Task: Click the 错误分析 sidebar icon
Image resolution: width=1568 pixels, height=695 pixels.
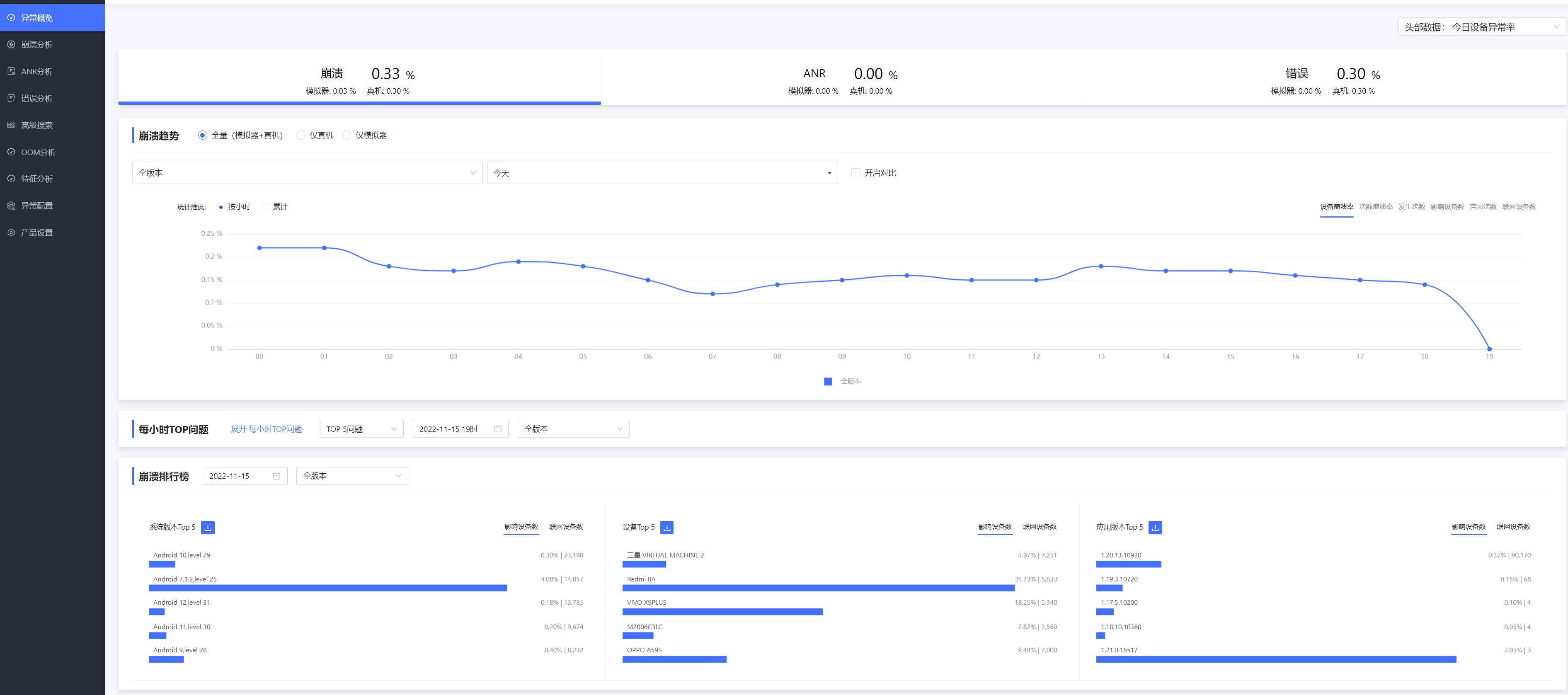Action: (x=11, y=98)
